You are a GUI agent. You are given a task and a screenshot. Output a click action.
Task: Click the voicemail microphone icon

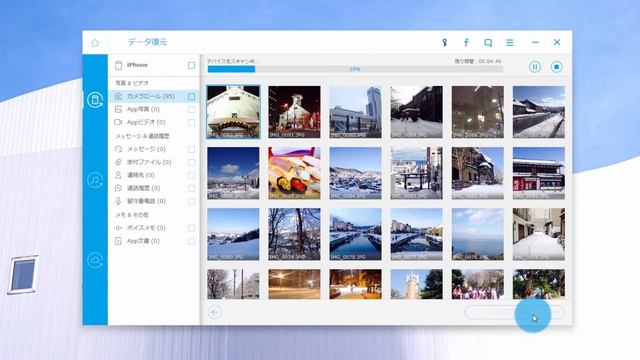tap(118, 201)
